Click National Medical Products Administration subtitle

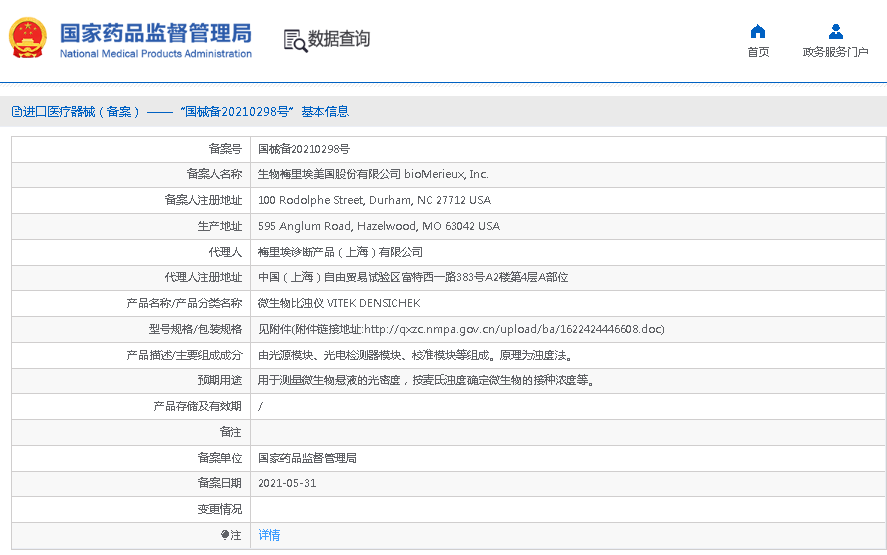(156, 54)
